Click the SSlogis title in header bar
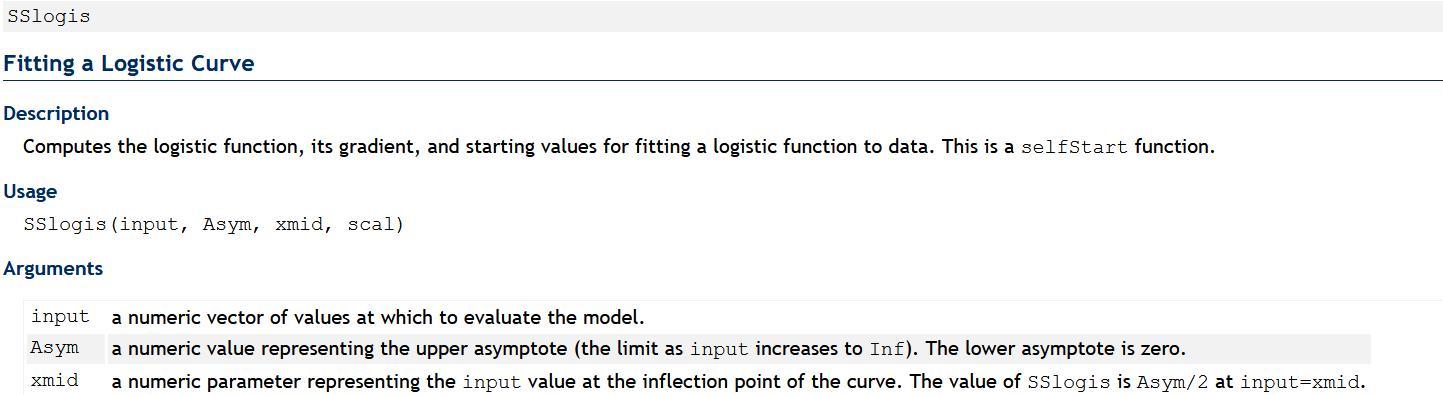 (49, 16)
